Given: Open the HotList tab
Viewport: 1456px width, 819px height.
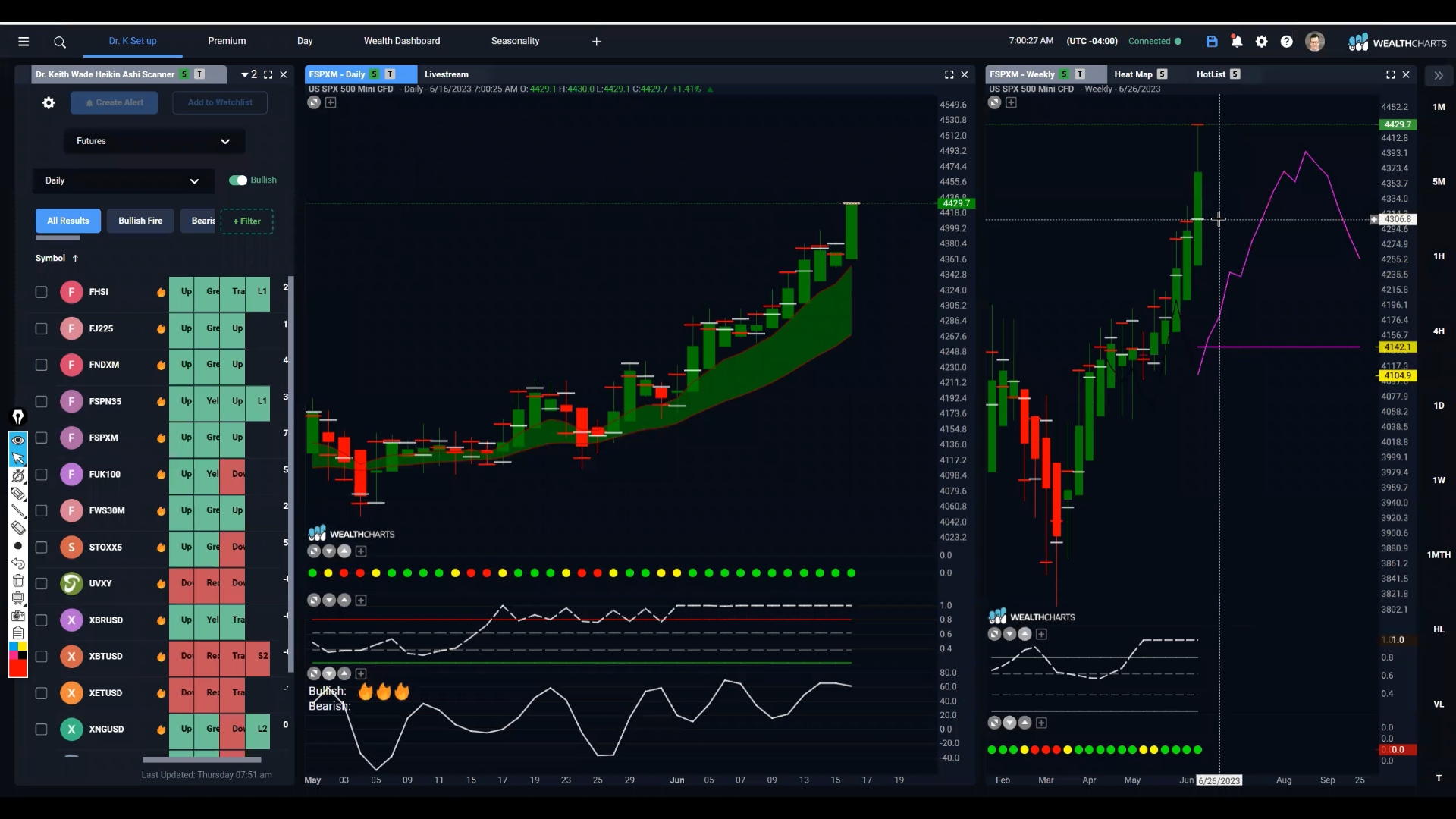Looking at the screenshot, I should coord(1211,74).
